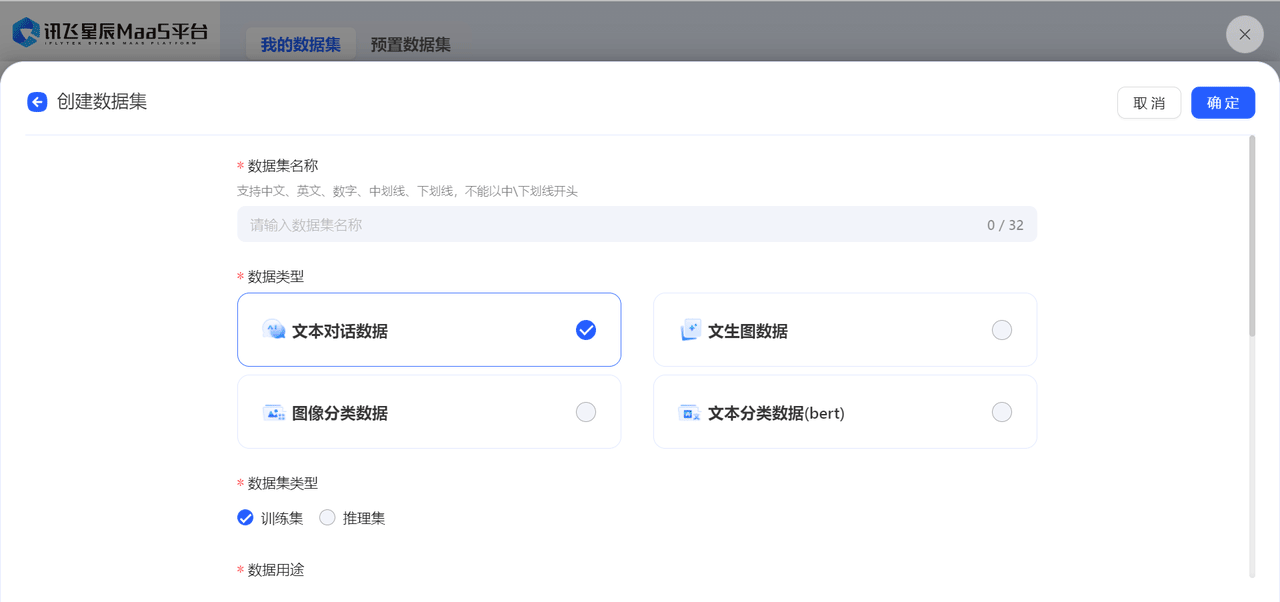Close the dialog with the X icon
The height and width of the screenshot is (602, 1280).
click(1244, 35)
